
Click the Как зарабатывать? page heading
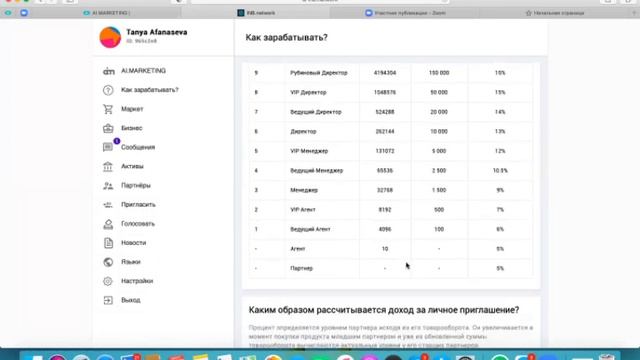pos(287,38)
